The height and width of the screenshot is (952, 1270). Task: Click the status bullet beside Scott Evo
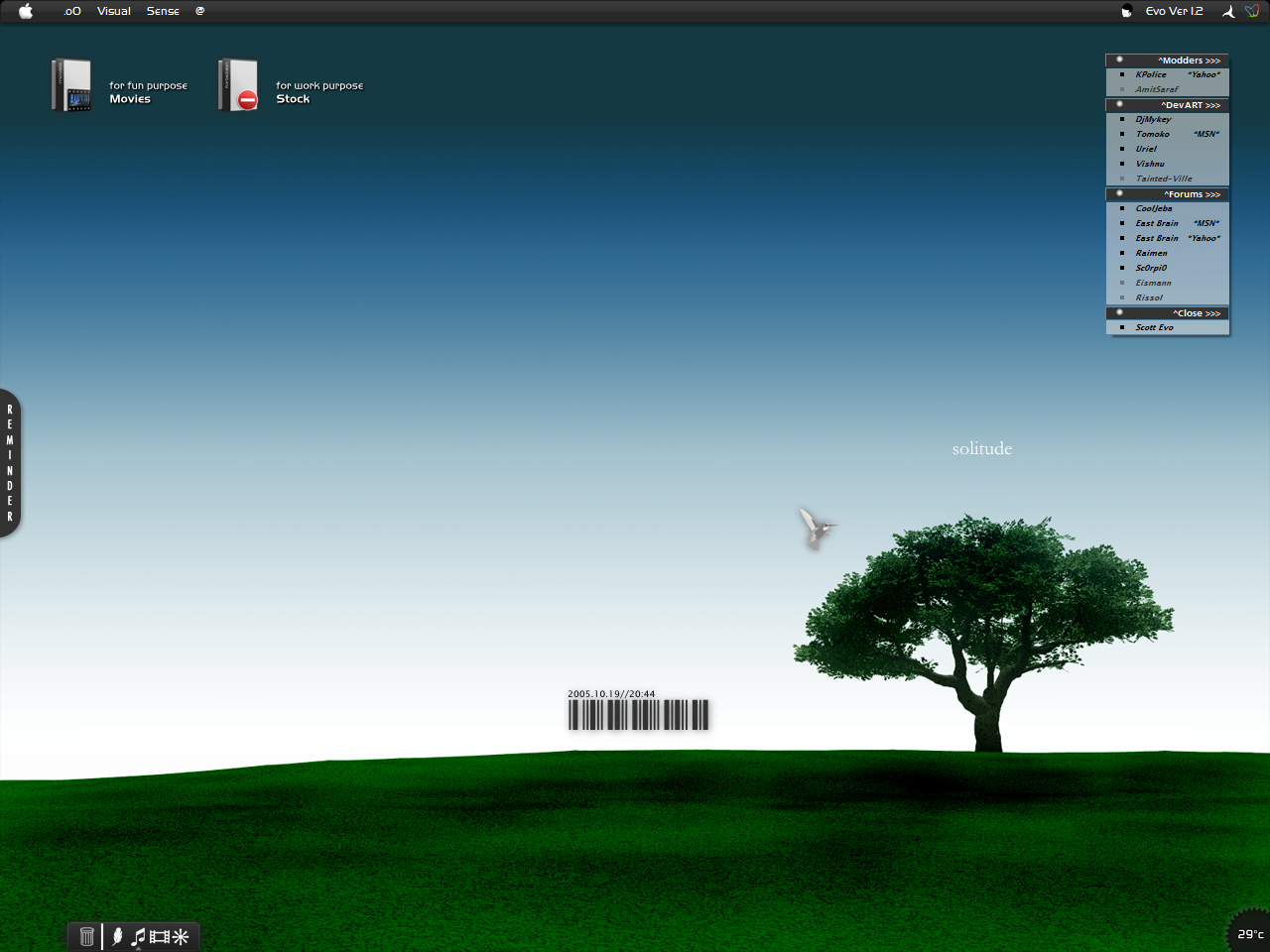(1122, 327)
